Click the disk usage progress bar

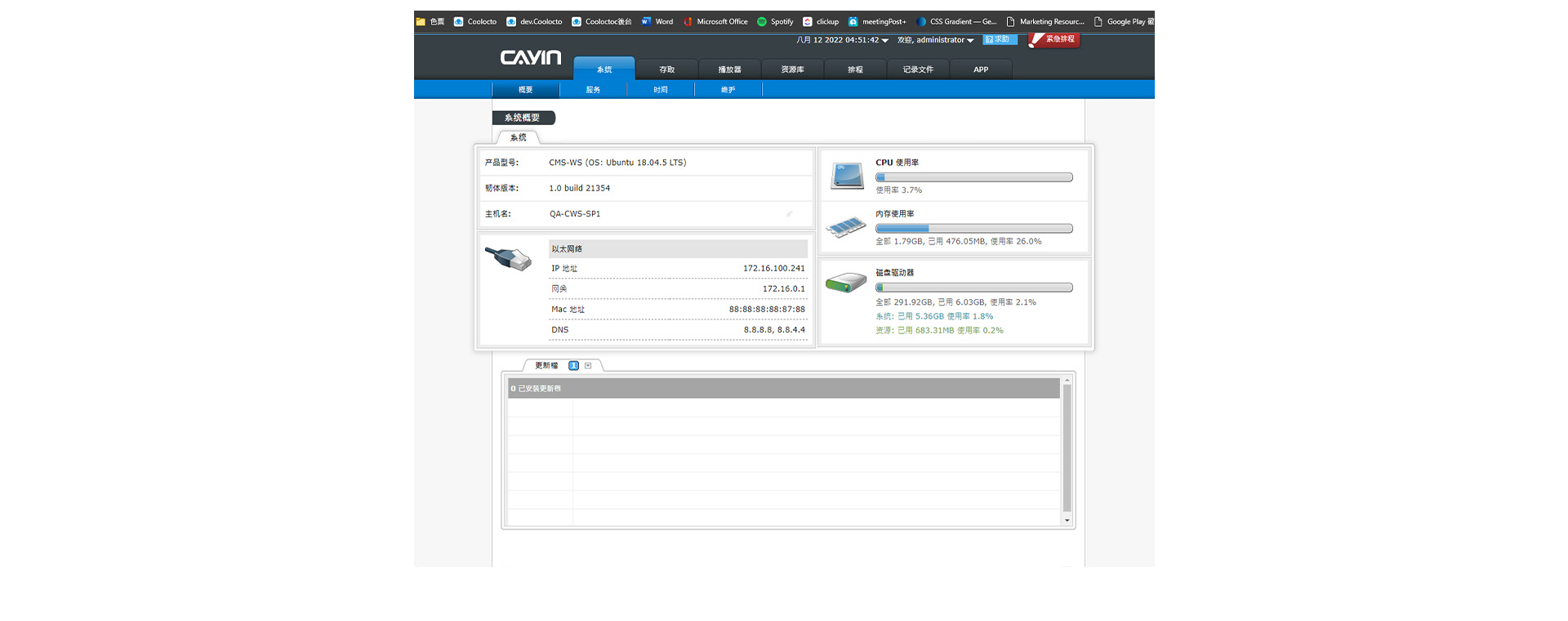(x=974, y=288)
